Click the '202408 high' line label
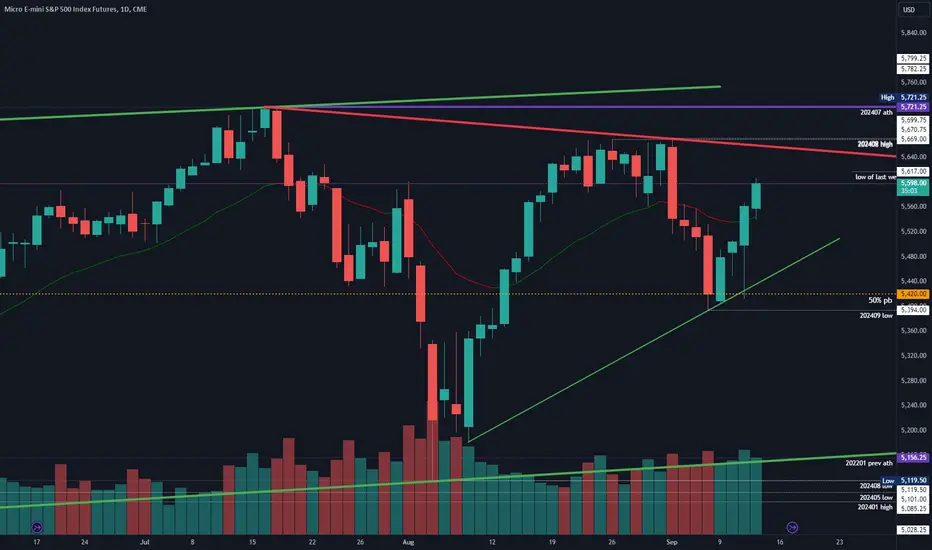Viewport: 932px width, 550px height. click(x=875, y=144)
